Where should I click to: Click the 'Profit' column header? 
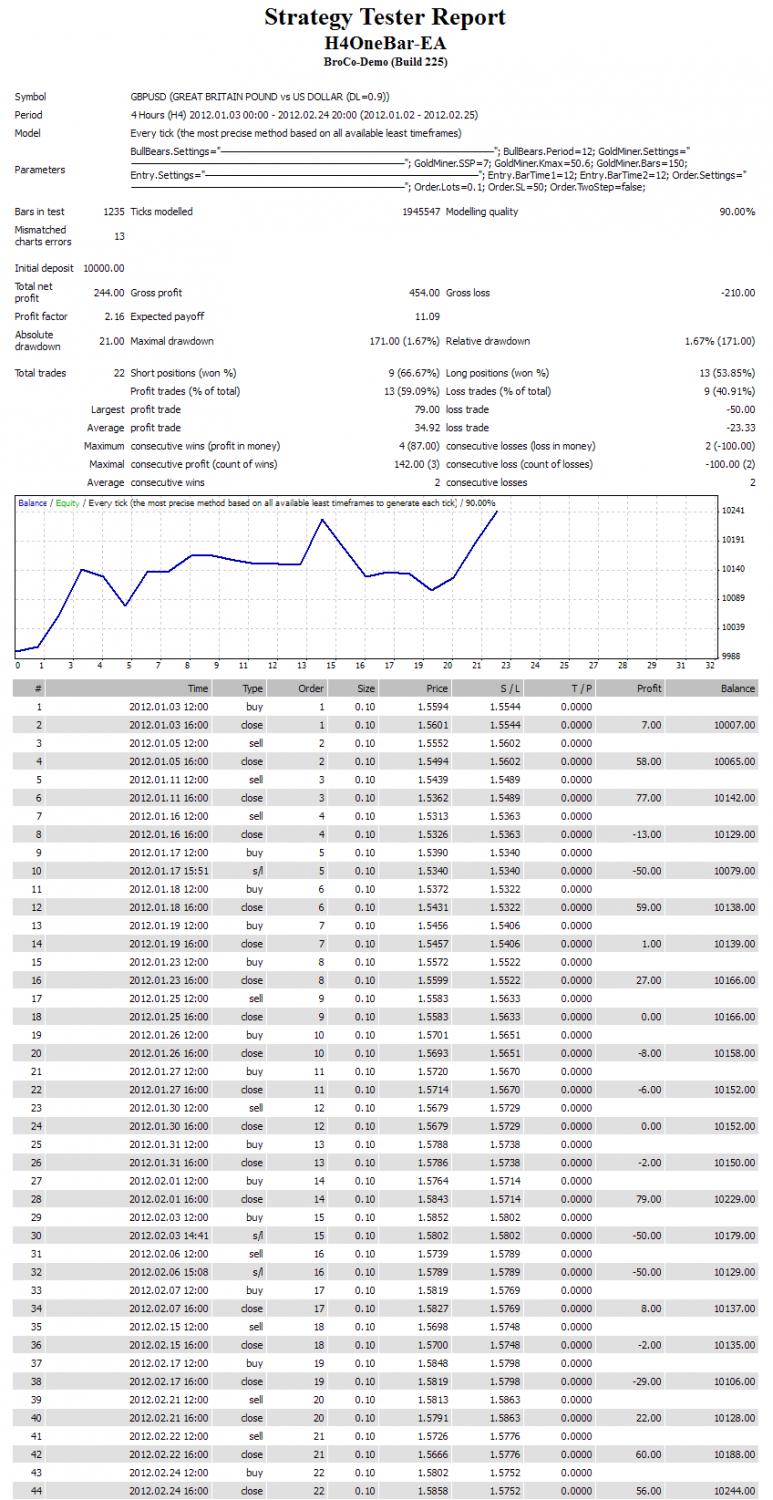(x=649, y=688)
